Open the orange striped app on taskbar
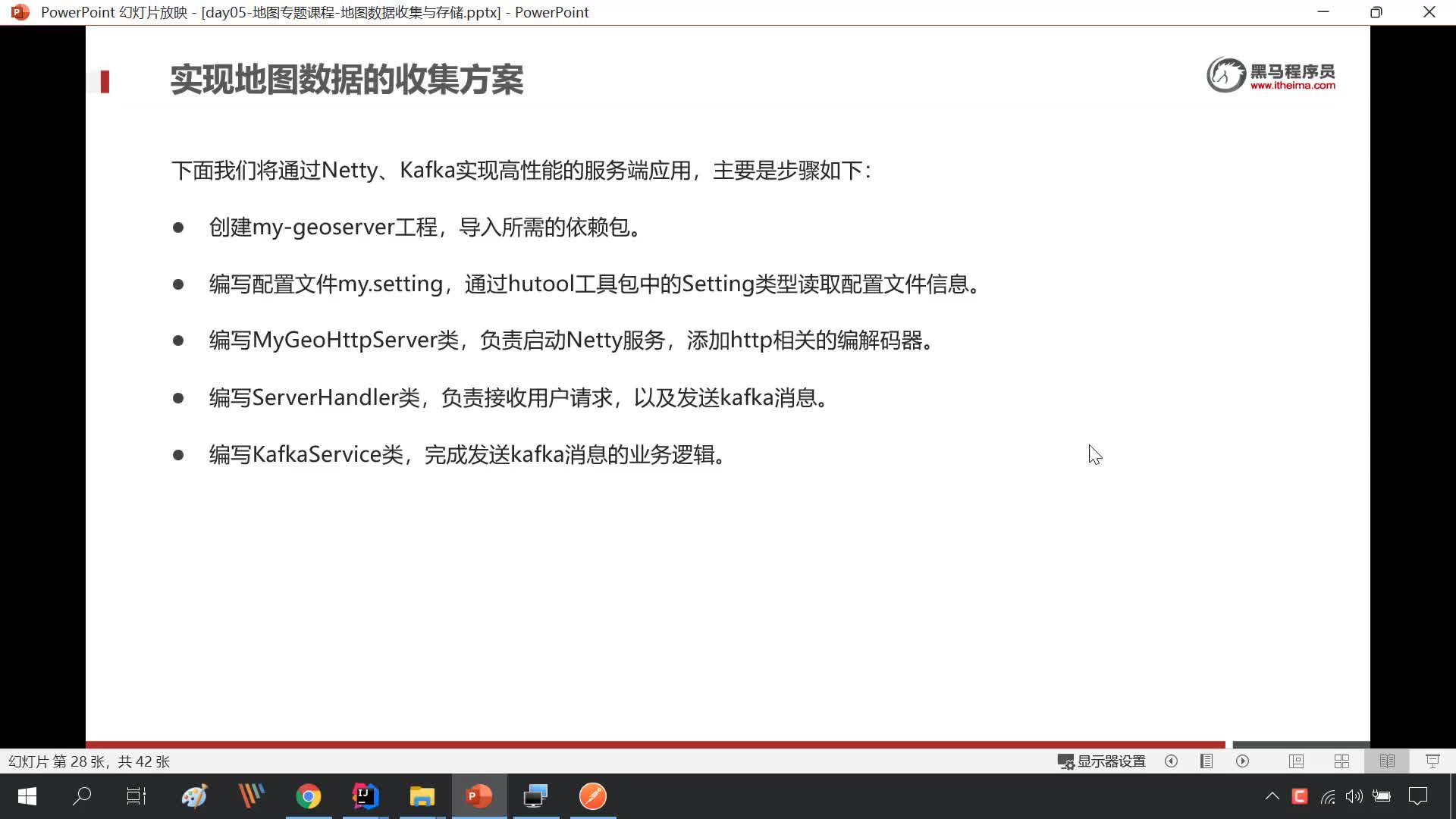Screen dimensions: 1456x819 [x=251, y=796]
